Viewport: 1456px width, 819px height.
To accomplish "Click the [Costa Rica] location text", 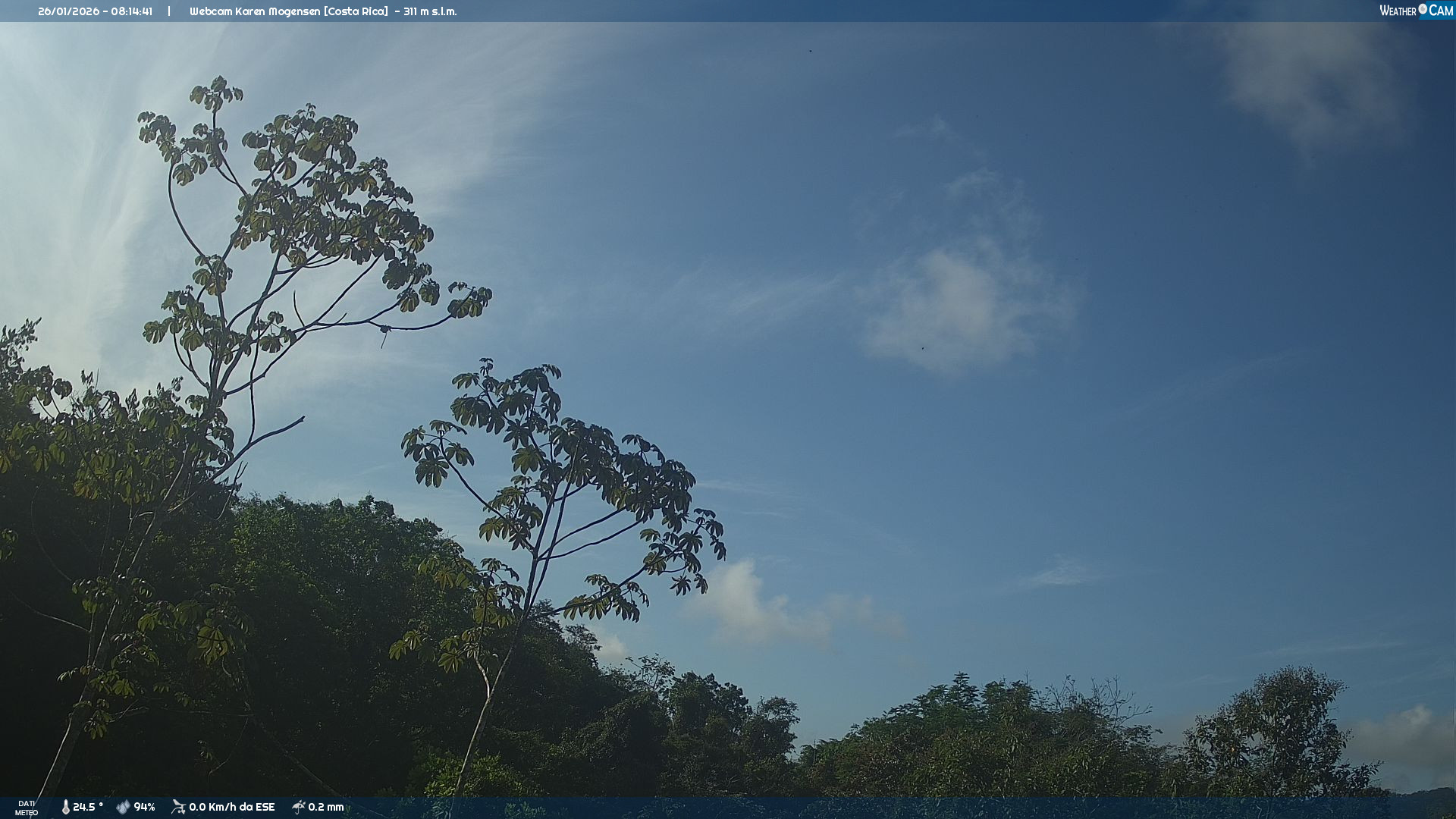I will tap(356, 11).
